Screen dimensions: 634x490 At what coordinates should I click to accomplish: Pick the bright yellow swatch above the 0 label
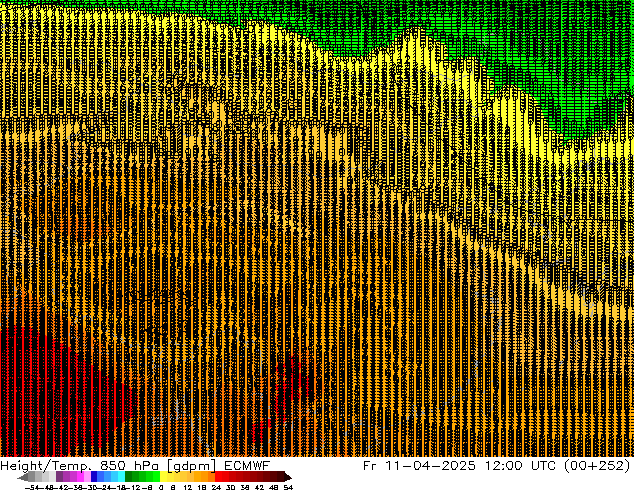[164, 476]
